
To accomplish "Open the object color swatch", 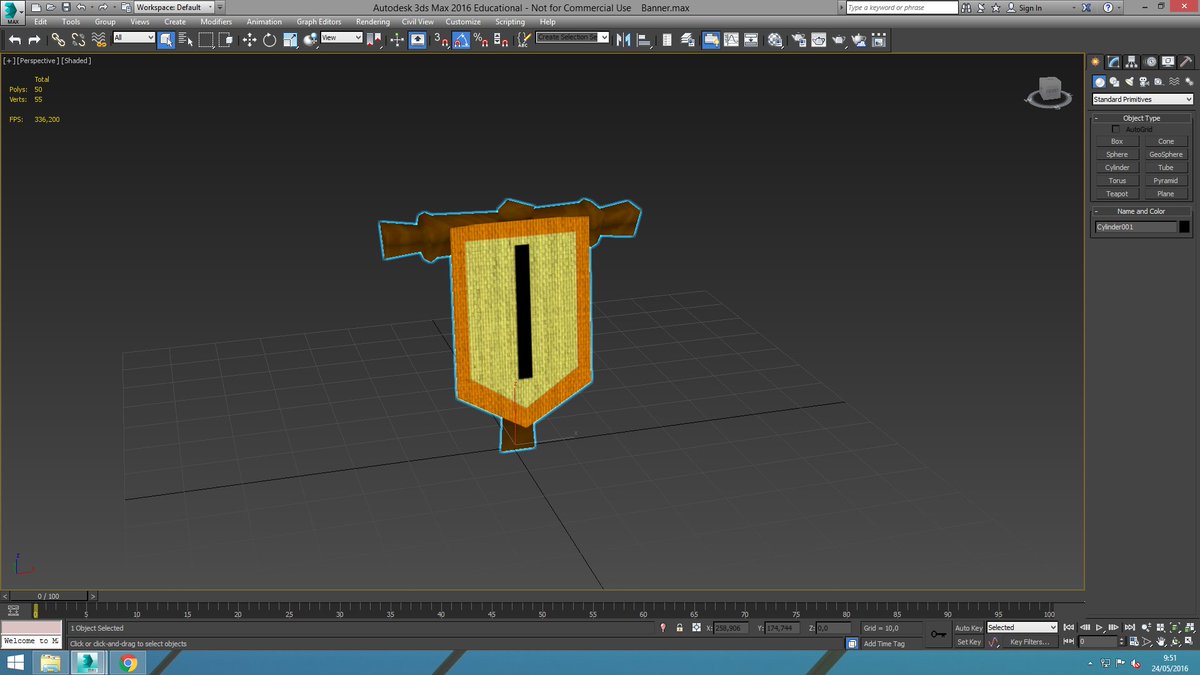I will (x=1185, y=227).
